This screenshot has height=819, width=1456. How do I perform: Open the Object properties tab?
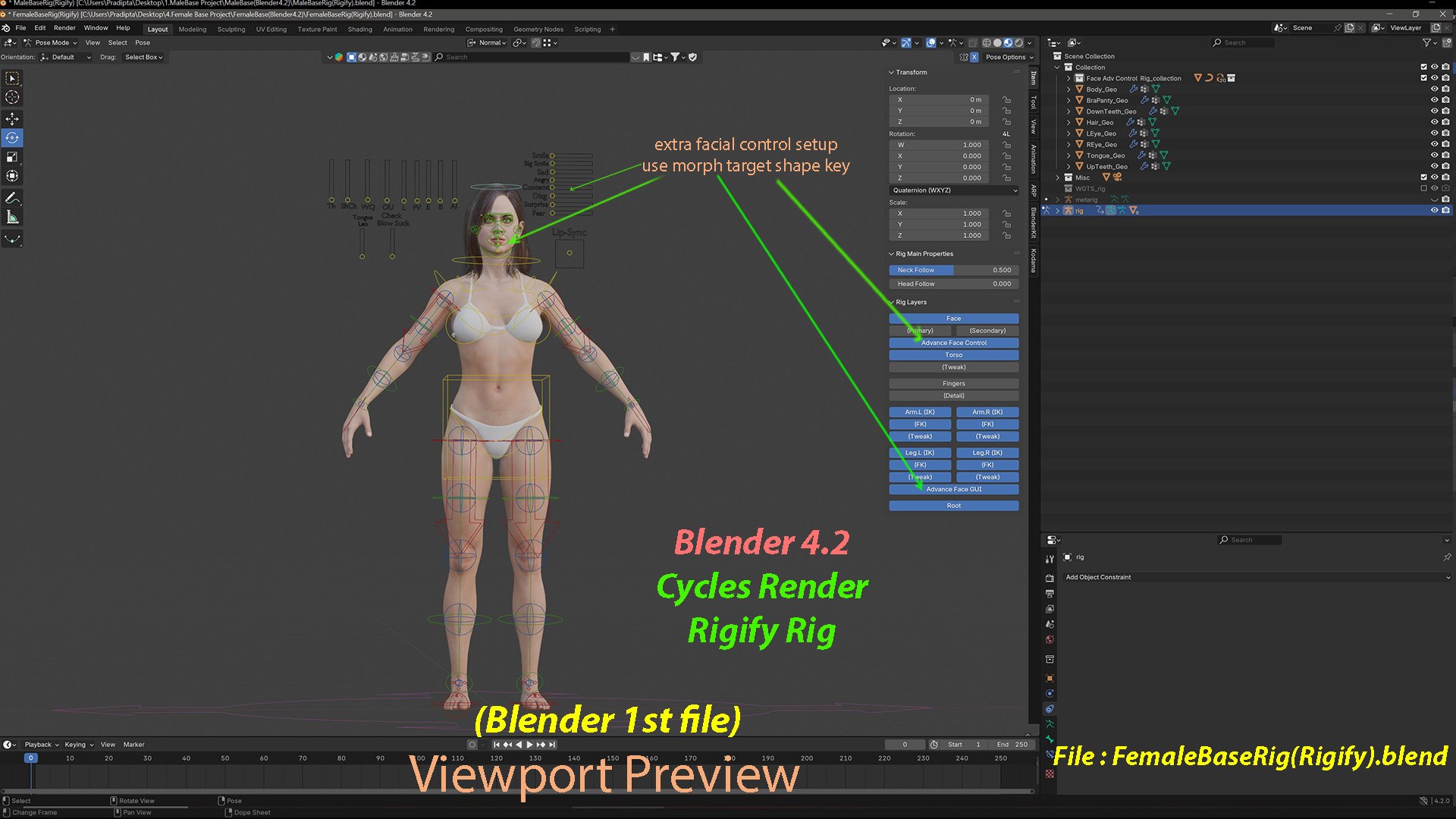1050,678
